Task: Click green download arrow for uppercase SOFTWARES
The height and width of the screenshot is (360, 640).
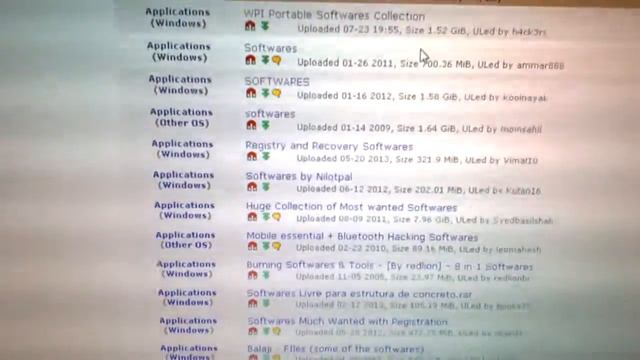Action: coord(265,93)
